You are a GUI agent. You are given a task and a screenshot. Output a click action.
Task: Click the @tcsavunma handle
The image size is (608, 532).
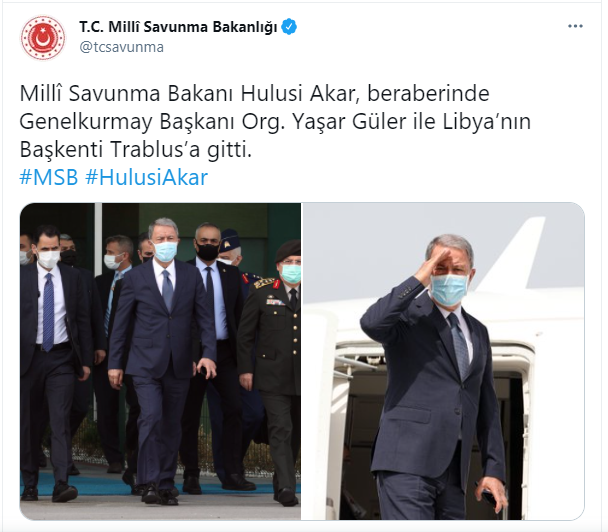tap(122, 47)
